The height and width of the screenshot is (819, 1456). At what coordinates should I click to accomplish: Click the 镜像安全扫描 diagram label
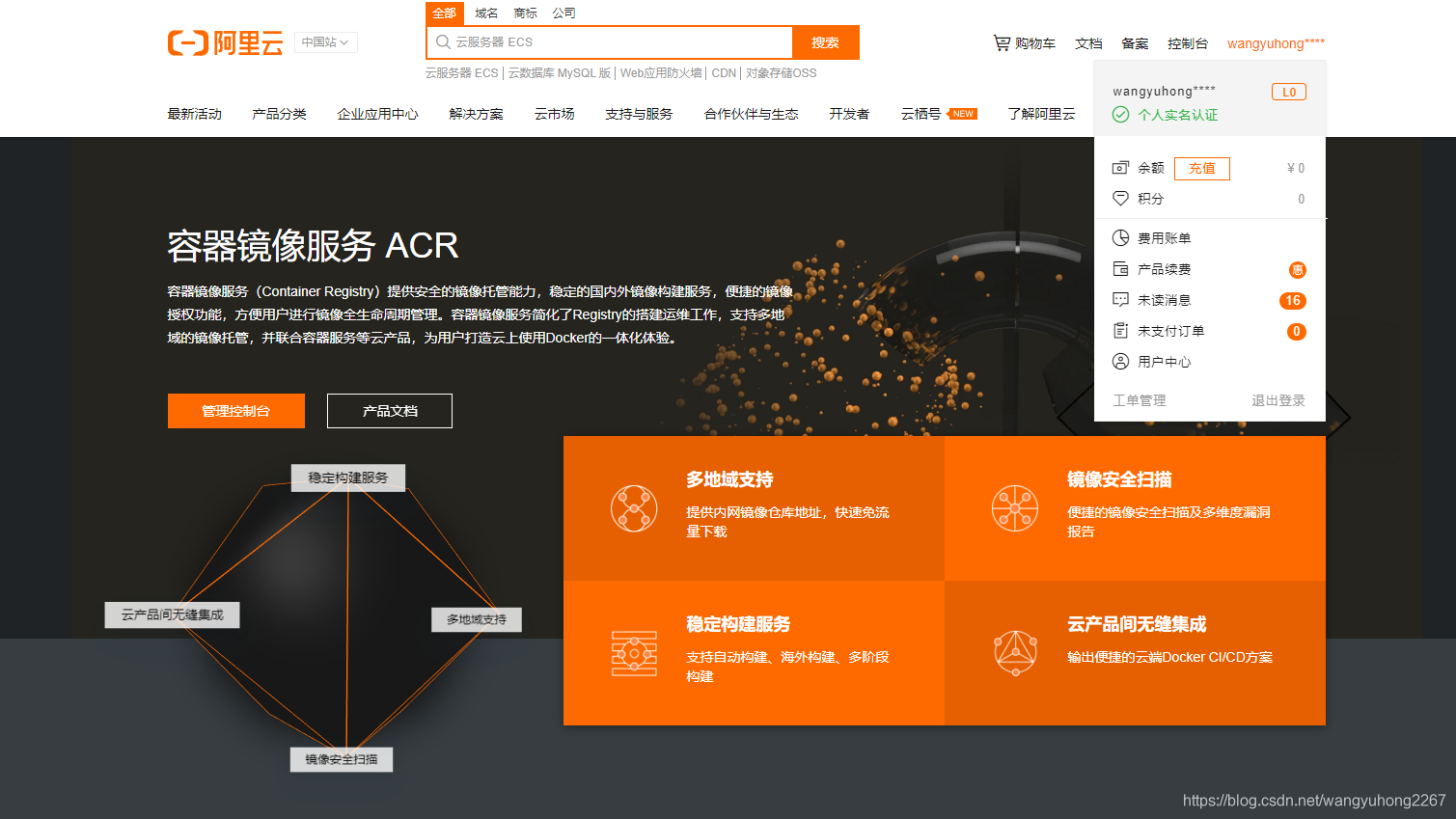(342, 759)
